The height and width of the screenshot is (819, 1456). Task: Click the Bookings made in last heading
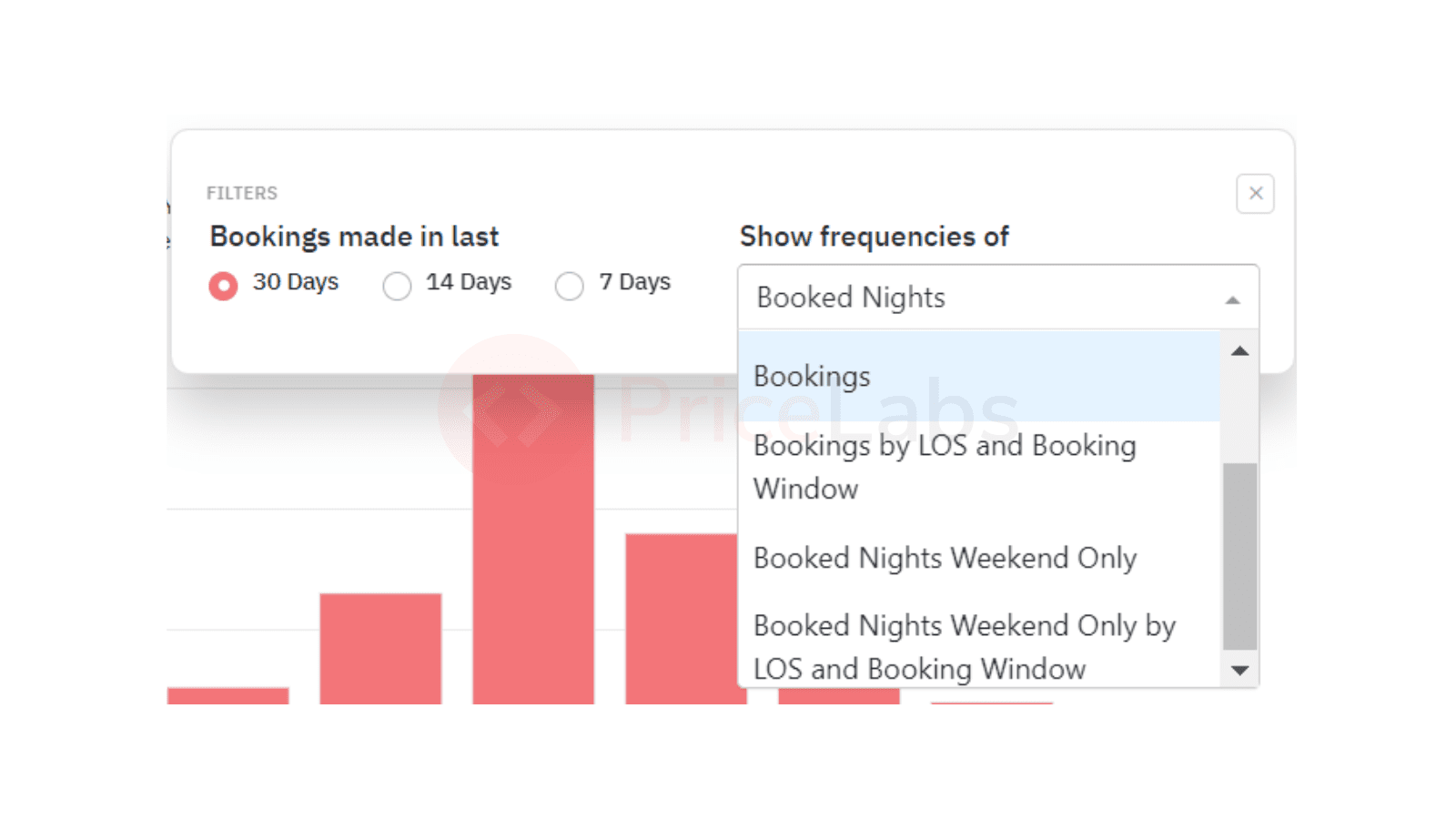[x=354, y=237]
